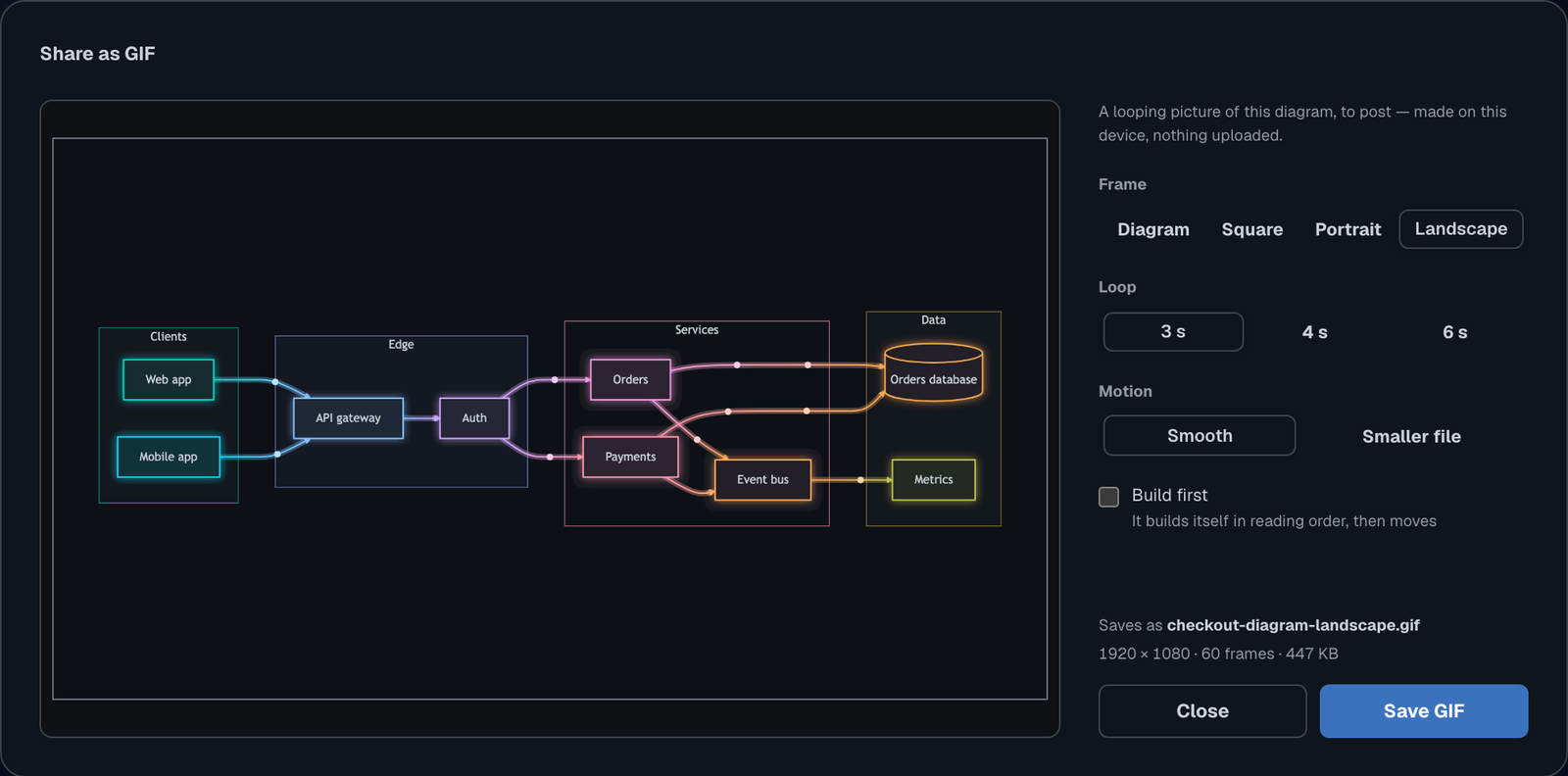Image resolution: width=1568 pixels, height=776 pixels.
Task: Click the Auth node in the diagram
Action: [474, 418]
